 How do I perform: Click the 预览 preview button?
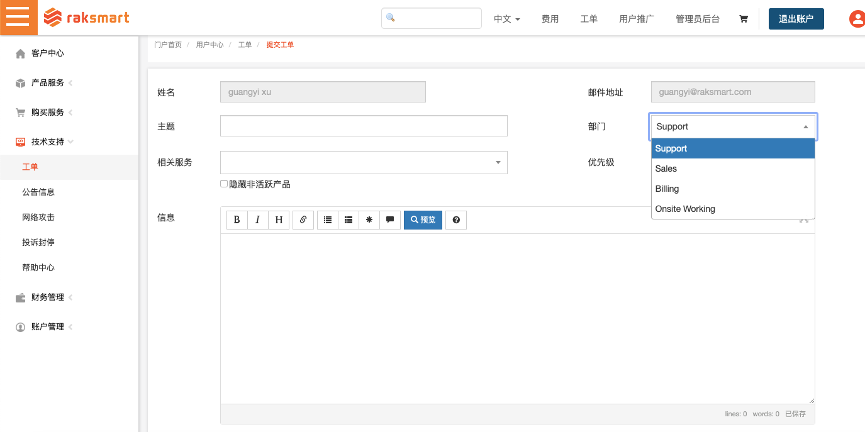pyautogui.click(x=423, y=220)
